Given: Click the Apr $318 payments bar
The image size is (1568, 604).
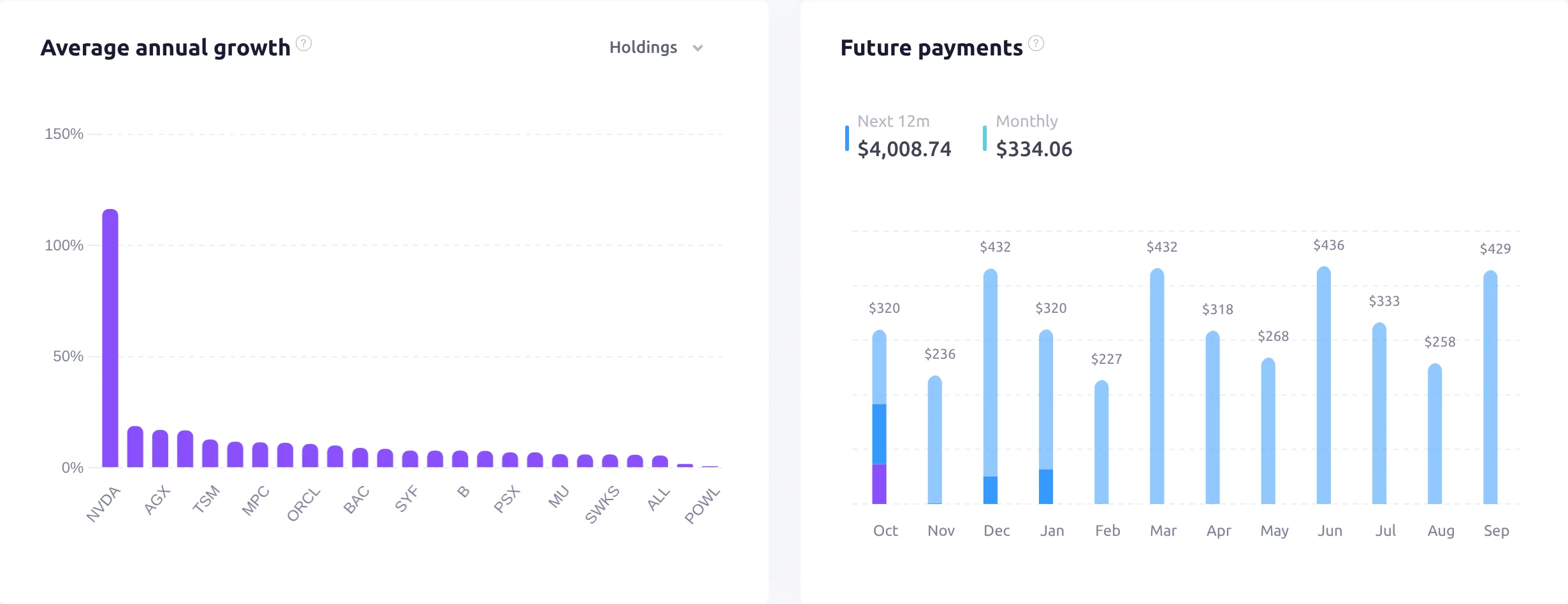Looking at the screenshot, I should pyautogui.click(x=1212, y=417).
